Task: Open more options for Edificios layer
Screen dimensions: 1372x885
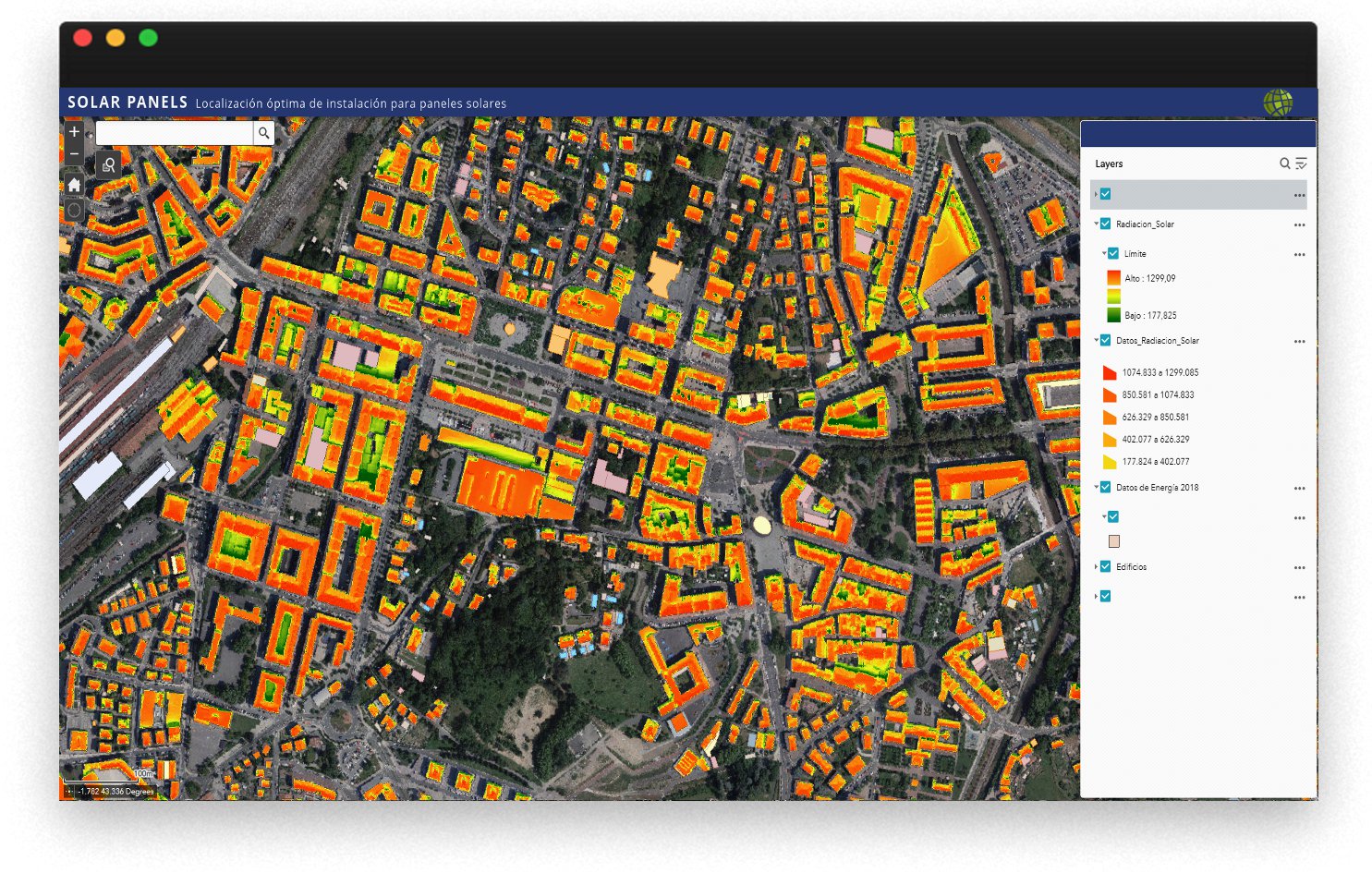Action: pyautogui.click(x=1299, y=568)
